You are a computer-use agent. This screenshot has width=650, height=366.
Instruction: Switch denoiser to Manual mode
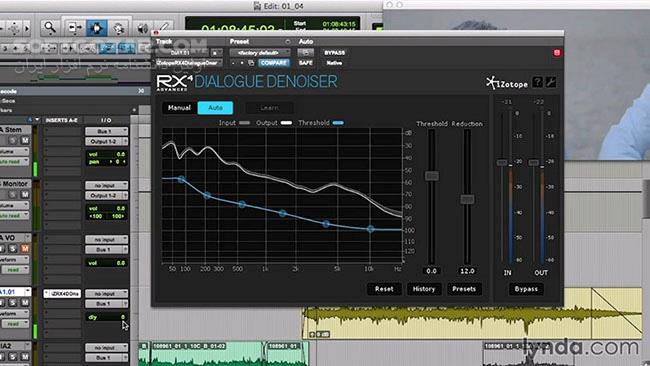pyautogui.click(x=179, y=108)
